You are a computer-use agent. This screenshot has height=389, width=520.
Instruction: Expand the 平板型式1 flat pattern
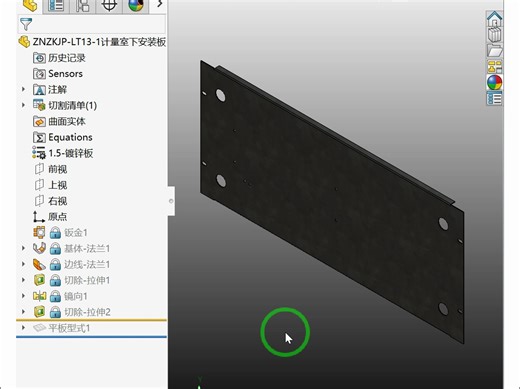click(23, 328)
